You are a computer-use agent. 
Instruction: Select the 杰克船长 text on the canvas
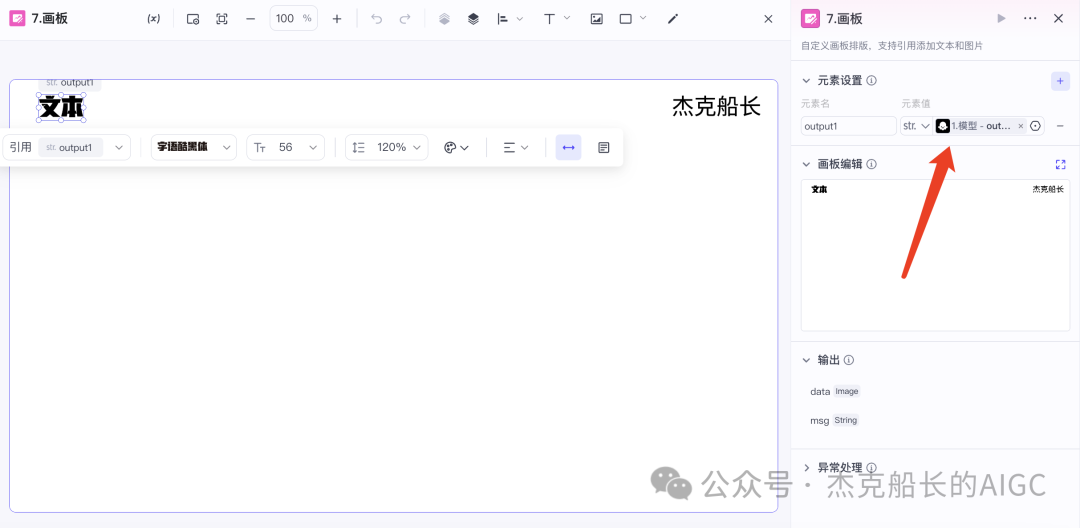coord(716,107)
